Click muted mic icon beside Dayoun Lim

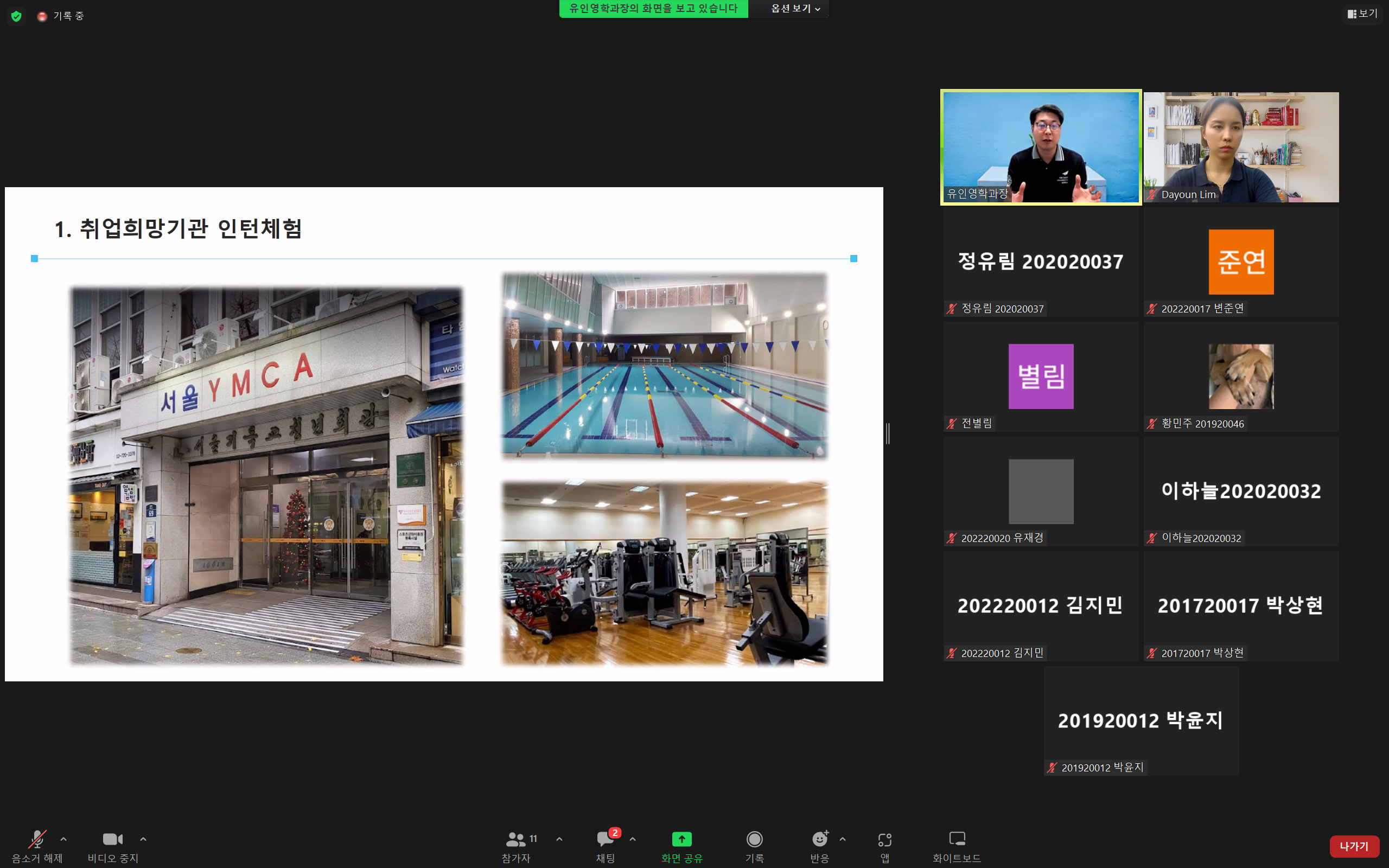[1152, 195]
